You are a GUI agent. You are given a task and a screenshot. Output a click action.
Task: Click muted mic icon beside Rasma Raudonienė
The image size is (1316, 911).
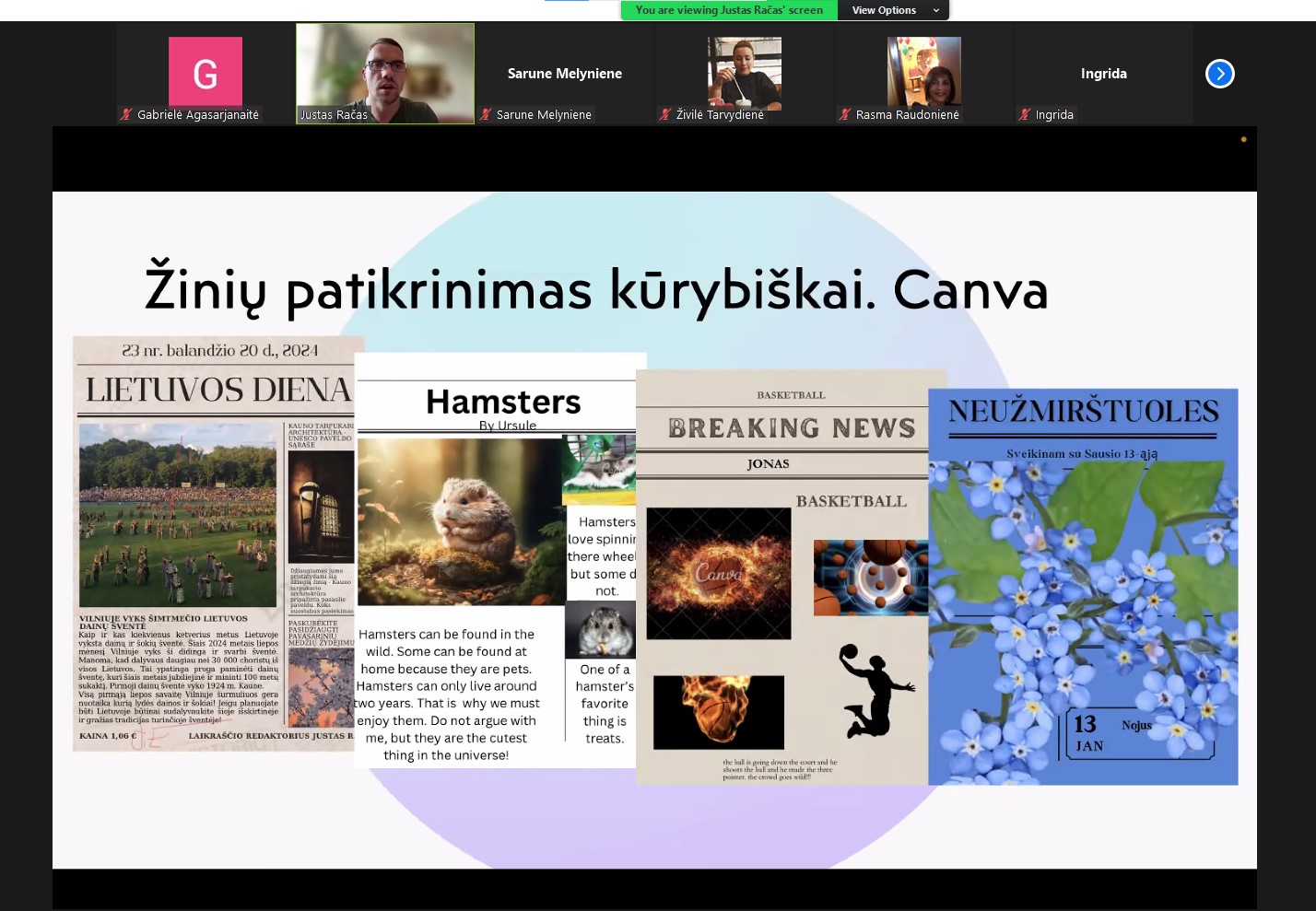[845, 114]
